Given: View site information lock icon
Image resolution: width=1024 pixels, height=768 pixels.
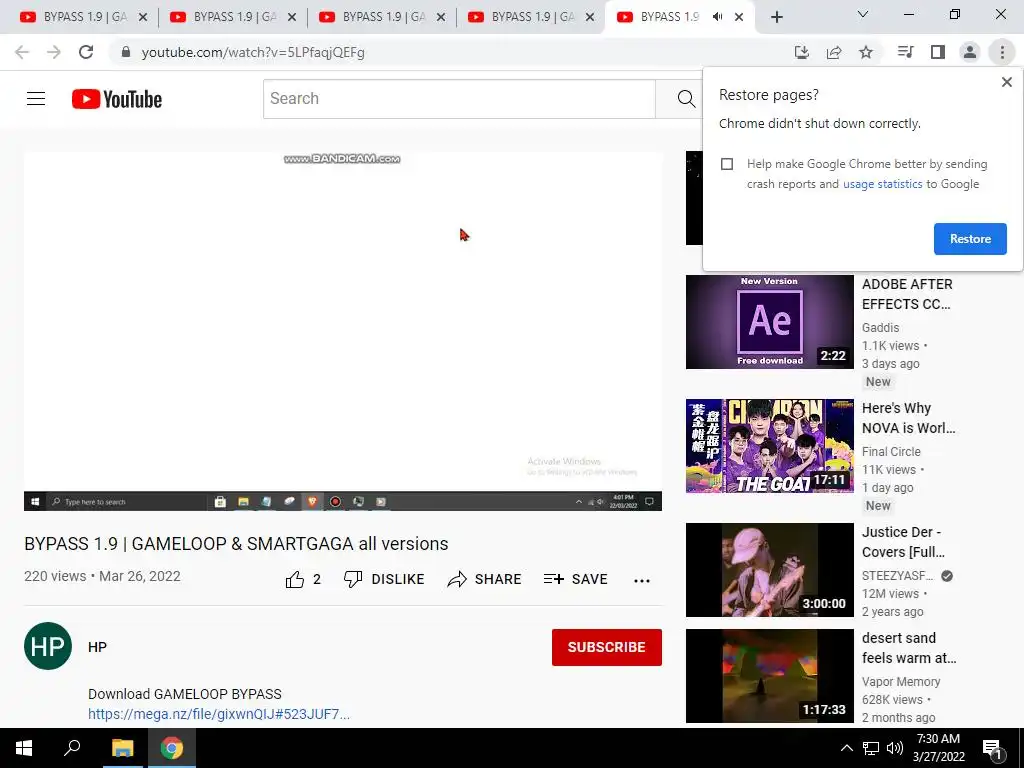Looking at the screenshot, I should click(125, 52).
